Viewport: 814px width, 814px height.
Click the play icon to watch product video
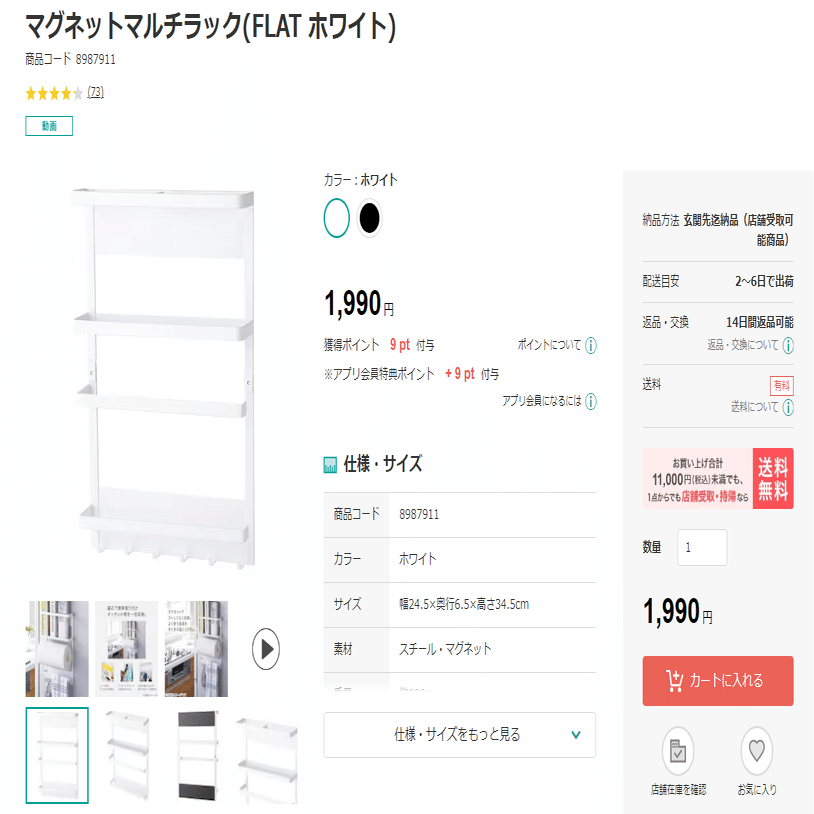tap(265, 649)
